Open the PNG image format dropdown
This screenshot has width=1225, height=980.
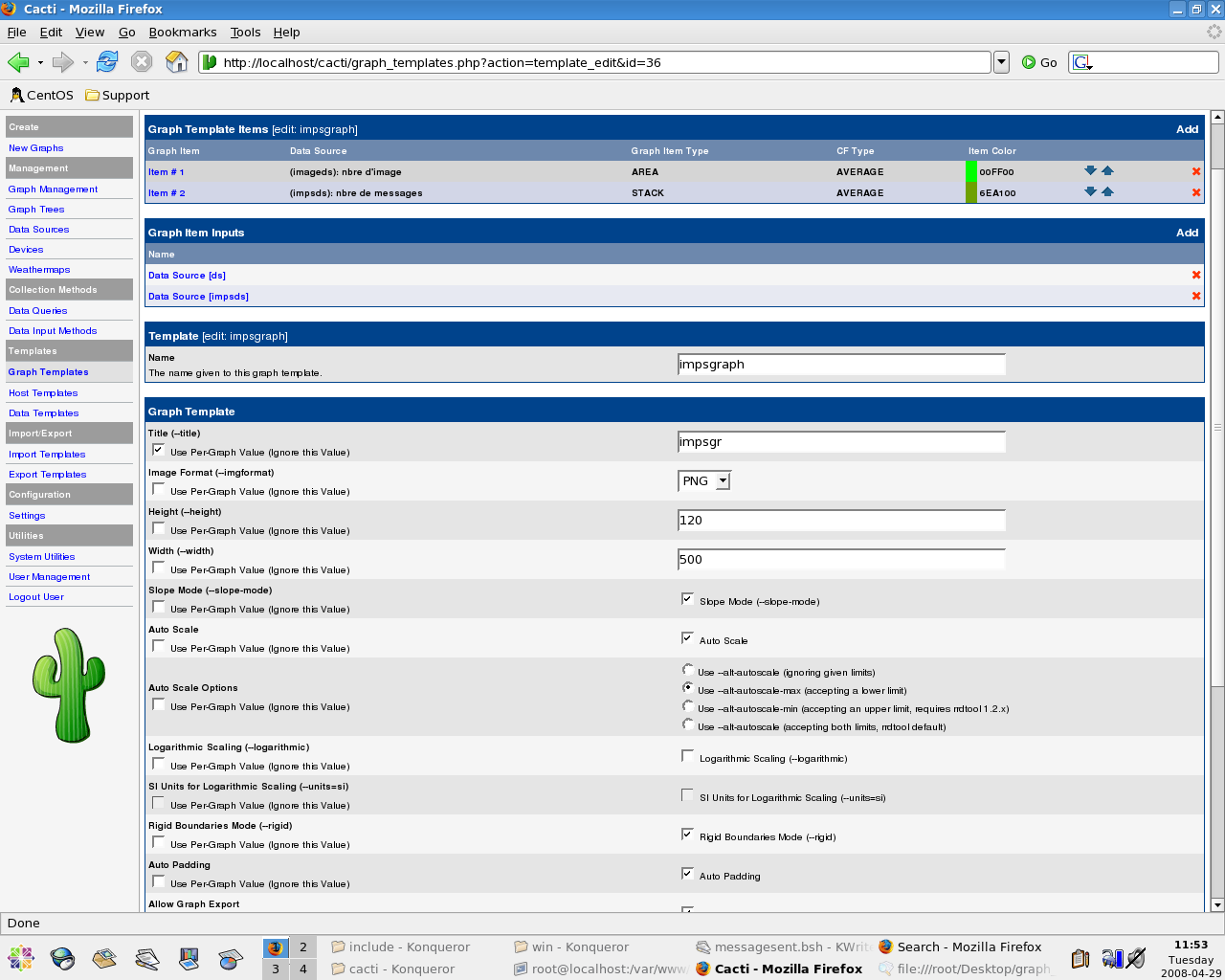tap(704, 480)
